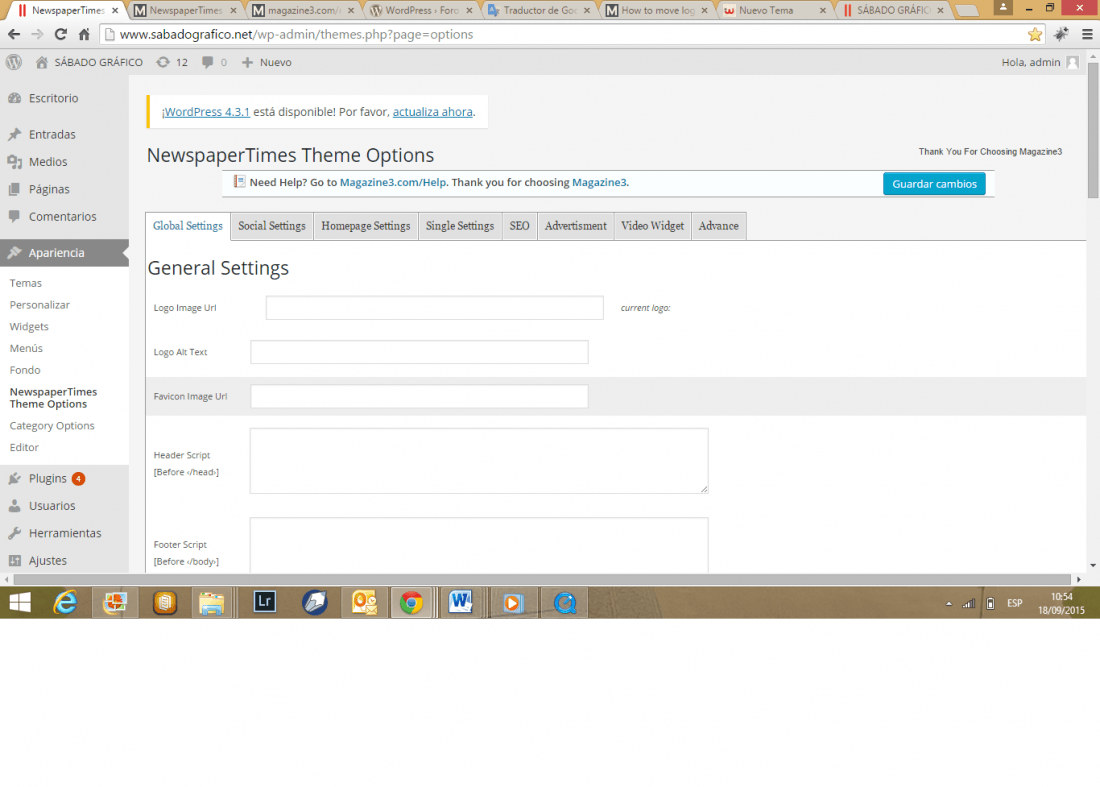Click the admin avatar next to Hola, admin

(x=1072, y=62)
